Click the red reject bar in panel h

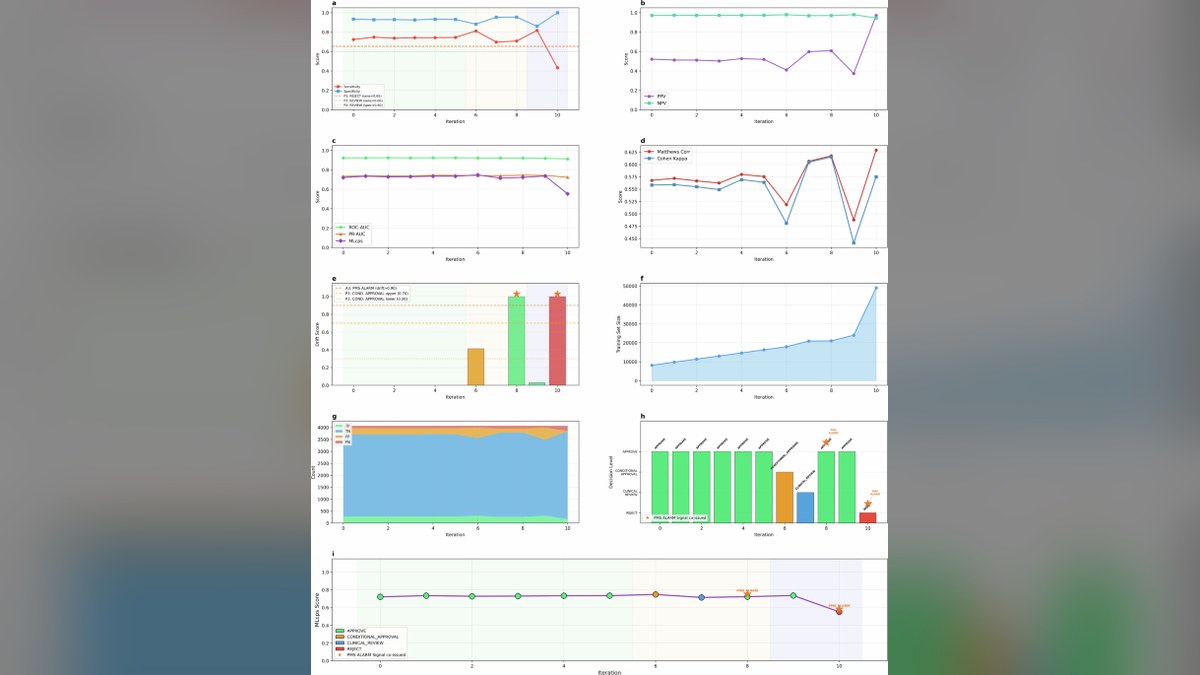point(868,517)
